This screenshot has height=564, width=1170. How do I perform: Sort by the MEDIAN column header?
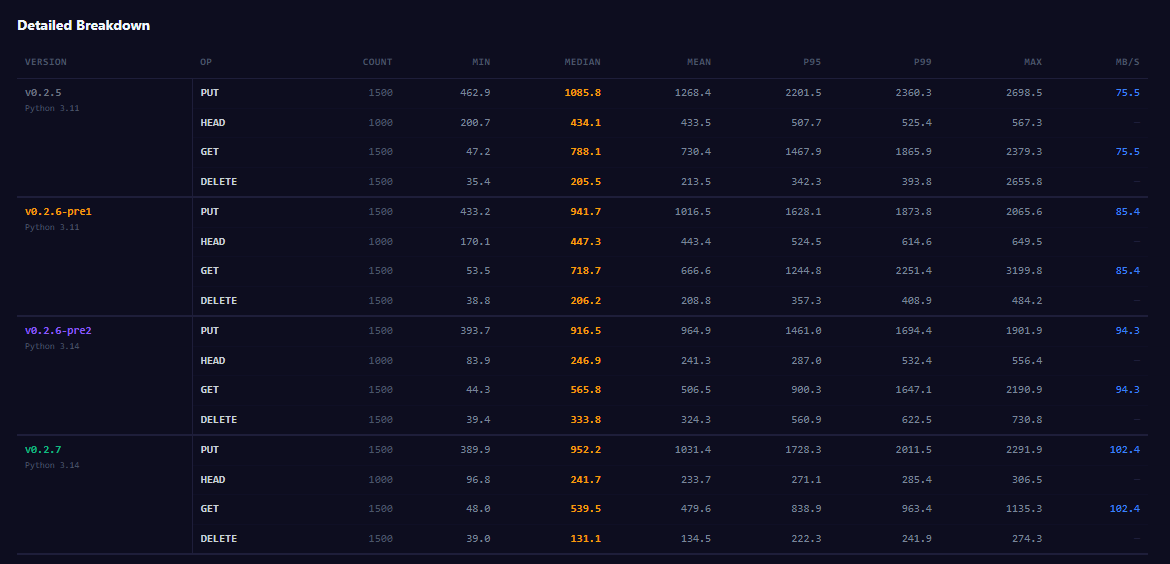click(x=582, y=62)
